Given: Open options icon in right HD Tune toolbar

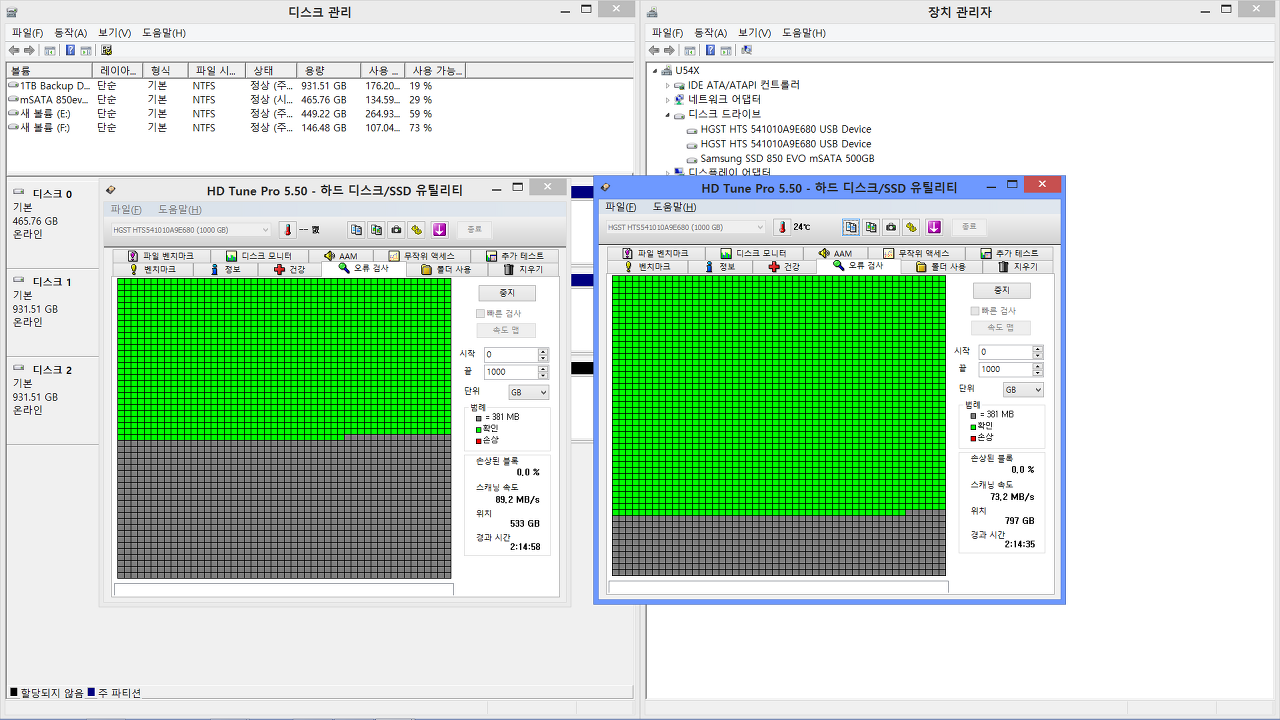Looking at the screenshot, I should [x=911, y=227].
